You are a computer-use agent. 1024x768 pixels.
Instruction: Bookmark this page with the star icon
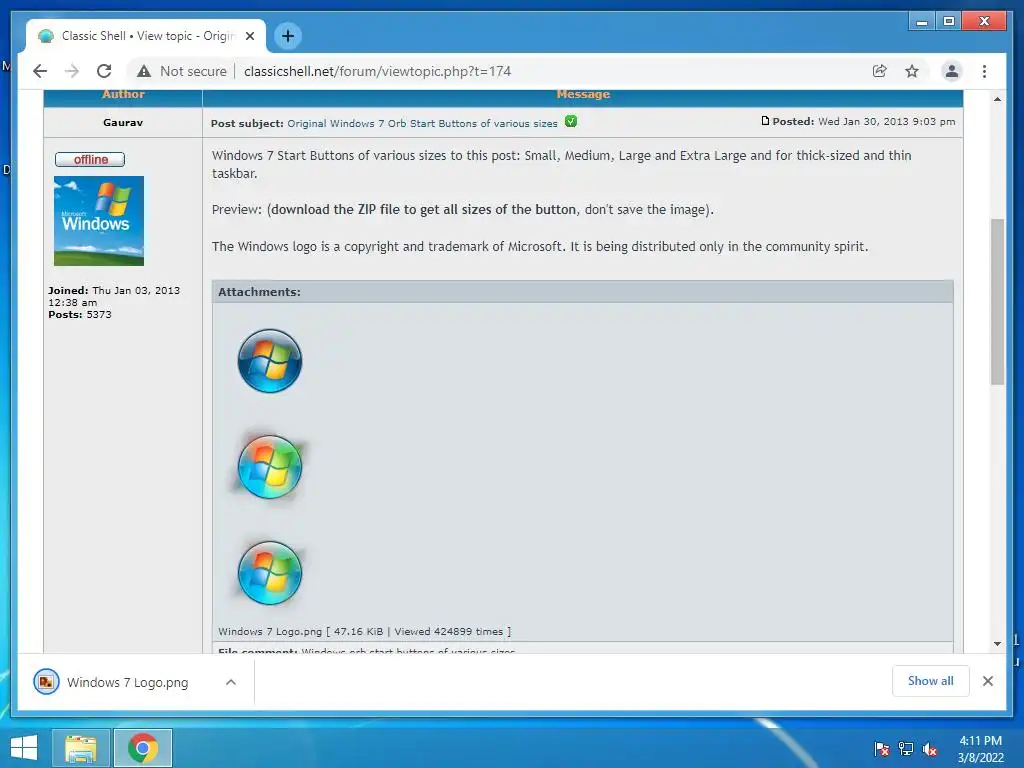(x=912, y=71)
